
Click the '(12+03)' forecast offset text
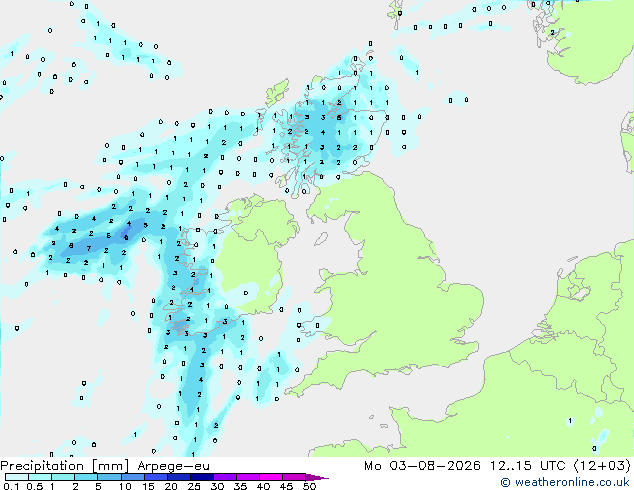pyautogui.click(x=602, y=466)
